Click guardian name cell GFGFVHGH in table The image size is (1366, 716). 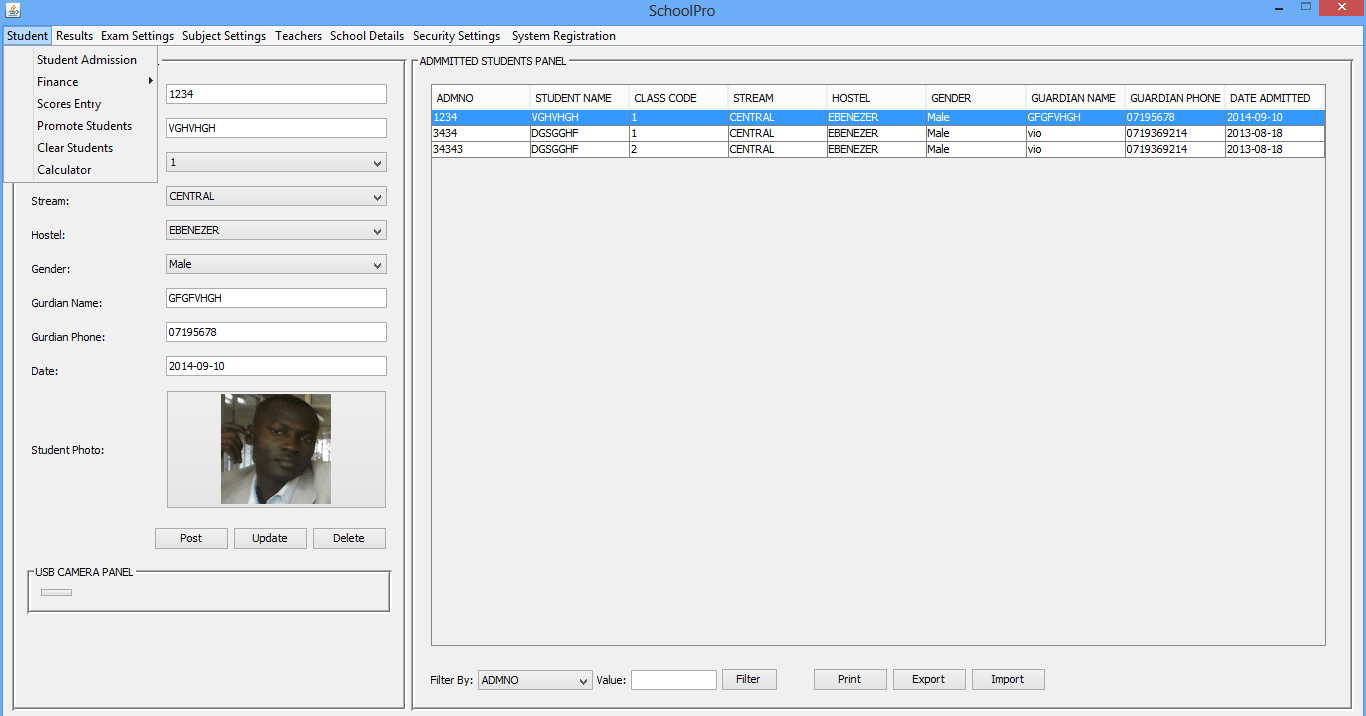pos(1075,118)
